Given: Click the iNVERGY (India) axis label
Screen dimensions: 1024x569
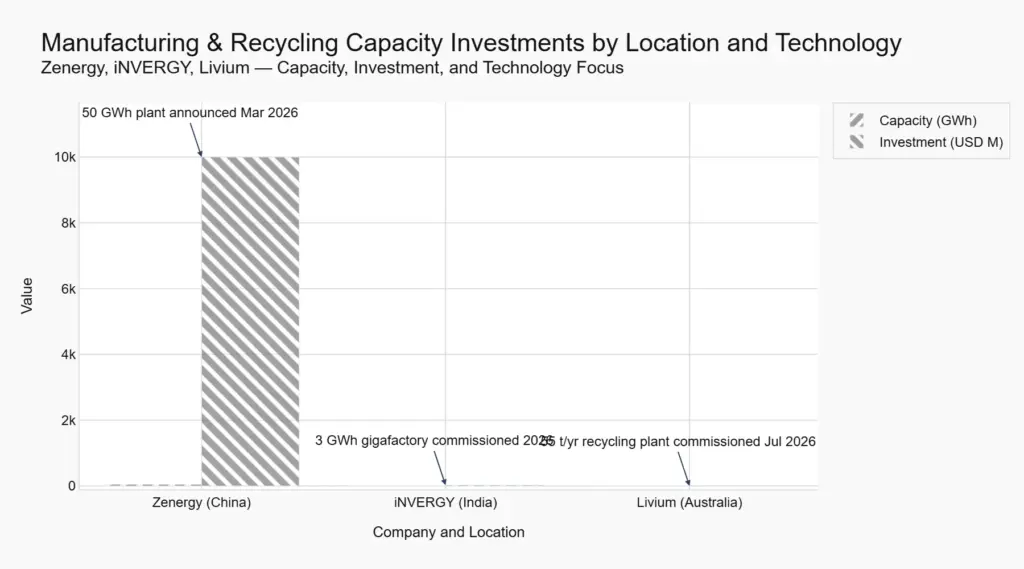Looking at the screenshot, I should tap(445, 502).
